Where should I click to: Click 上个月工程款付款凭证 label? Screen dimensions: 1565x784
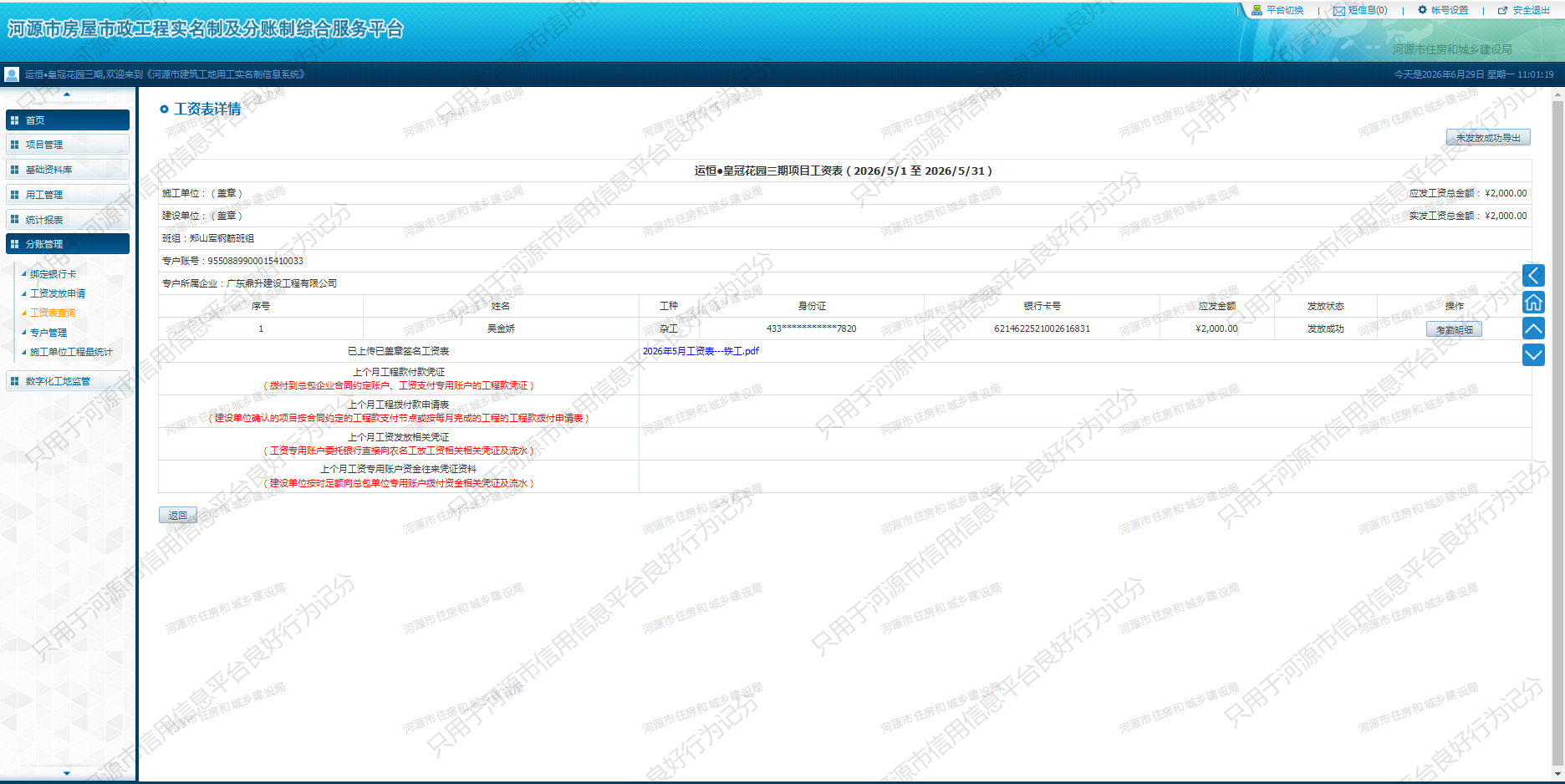point(398,372)
